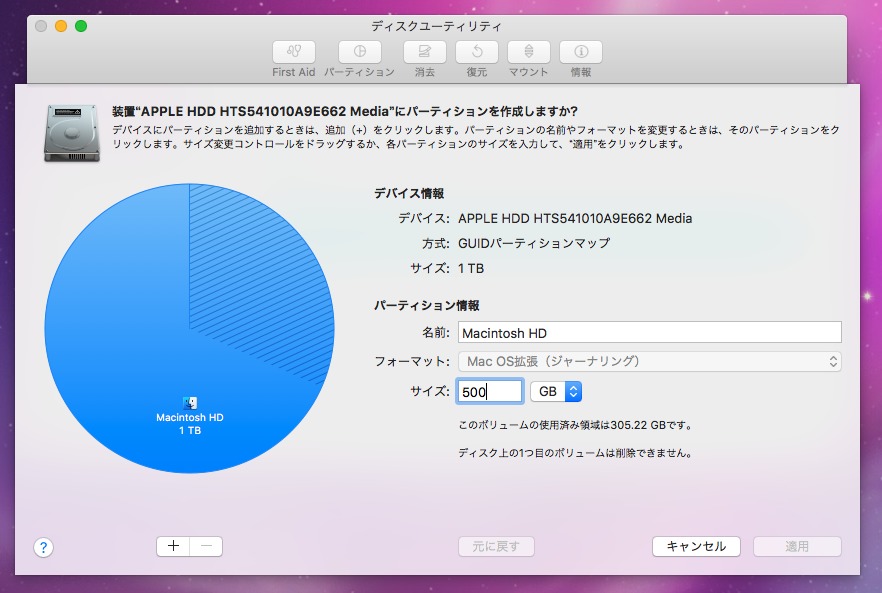This screenshot has width=882, height=593.
Task: Click the device サイズ value 1 TB
Action: pos(471,268)
